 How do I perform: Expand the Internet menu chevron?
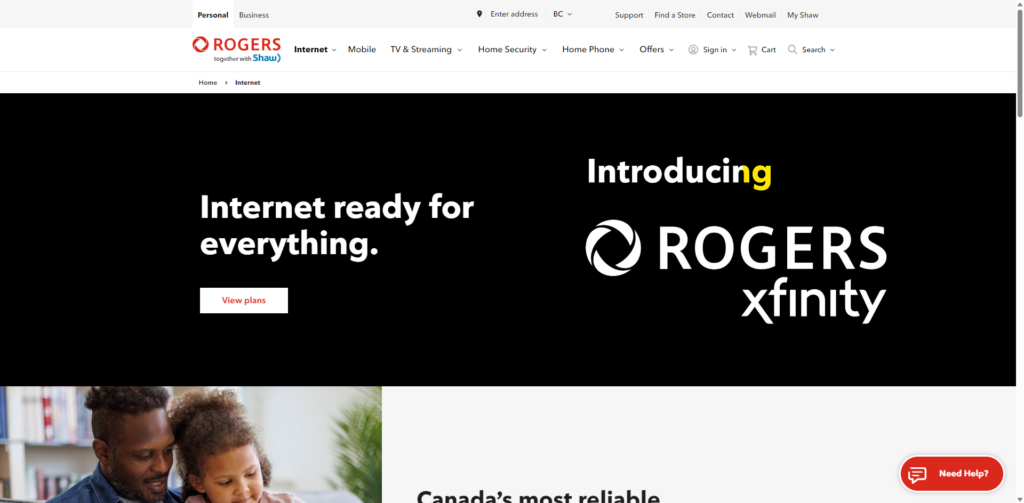click(x=334, y=50)
